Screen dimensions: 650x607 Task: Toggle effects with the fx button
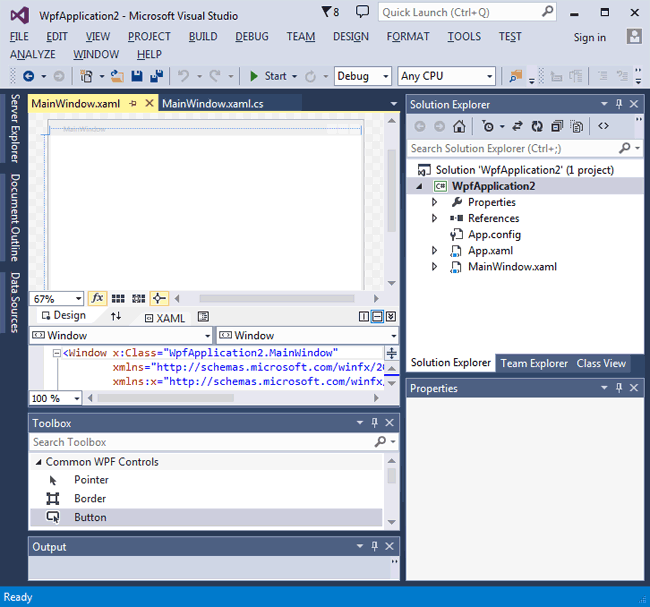click(x=97, y=298)
